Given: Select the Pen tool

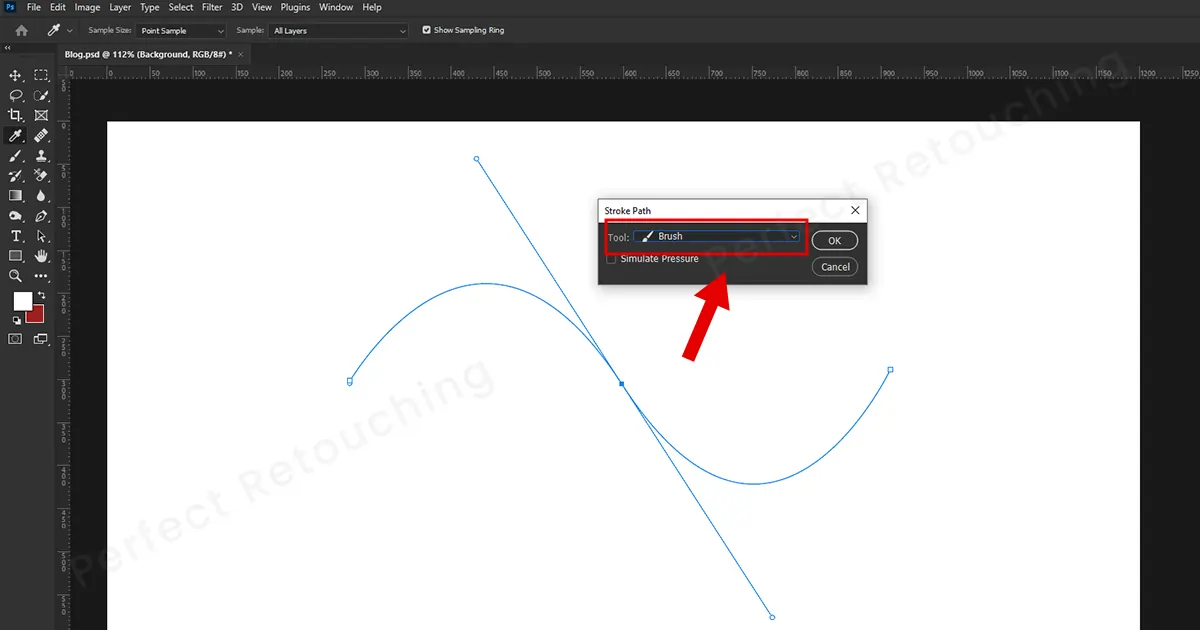Looking at the screenshot, I should coord(41,216).
